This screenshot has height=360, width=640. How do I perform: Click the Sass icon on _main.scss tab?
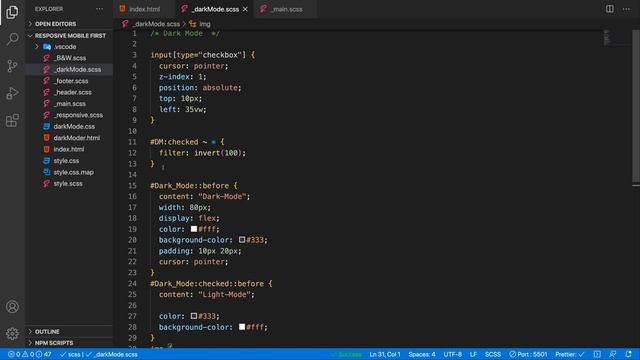coord(263,9)
